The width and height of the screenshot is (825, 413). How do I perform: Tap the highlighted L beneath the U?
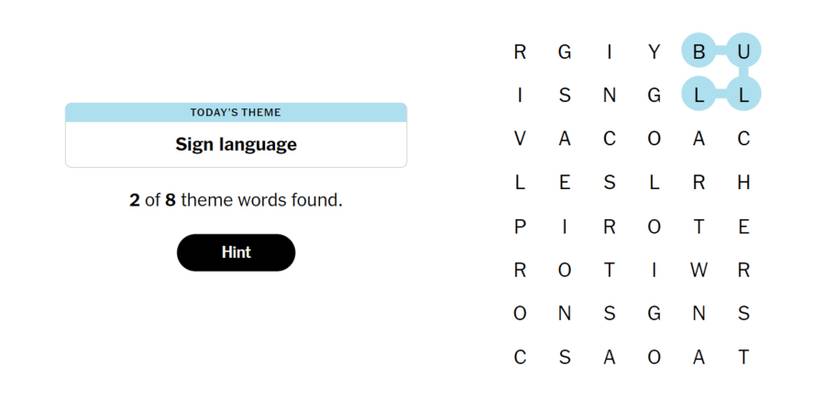743,95
